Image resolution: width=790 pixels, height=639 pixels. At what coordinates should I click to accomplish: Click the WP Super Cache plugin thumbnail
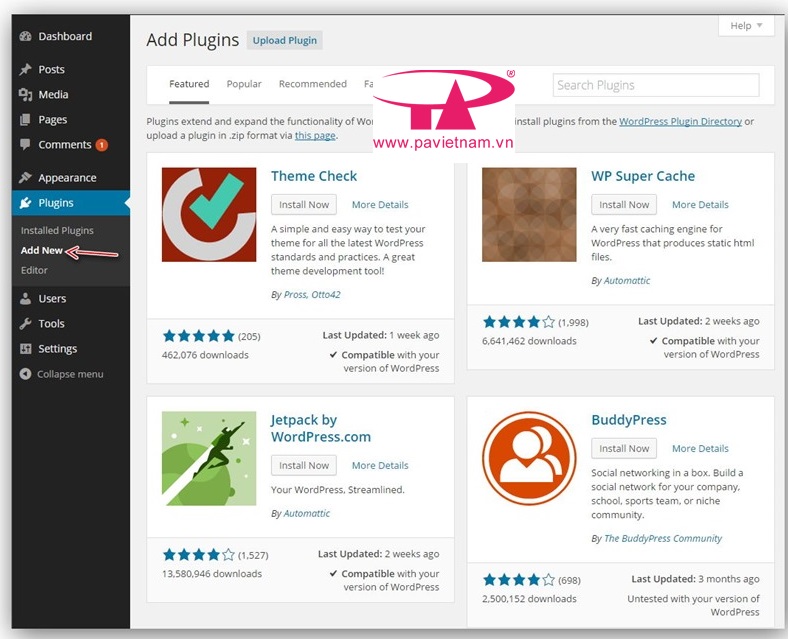click(529, 215)
